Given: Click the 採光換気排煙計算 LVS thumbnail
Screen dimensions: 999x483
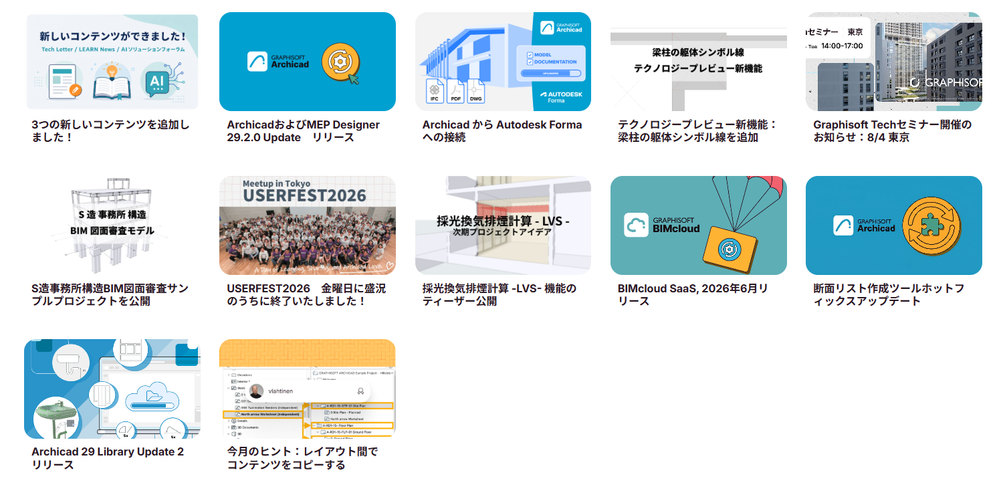Looking at the screenshot, I should click(503, 226).
